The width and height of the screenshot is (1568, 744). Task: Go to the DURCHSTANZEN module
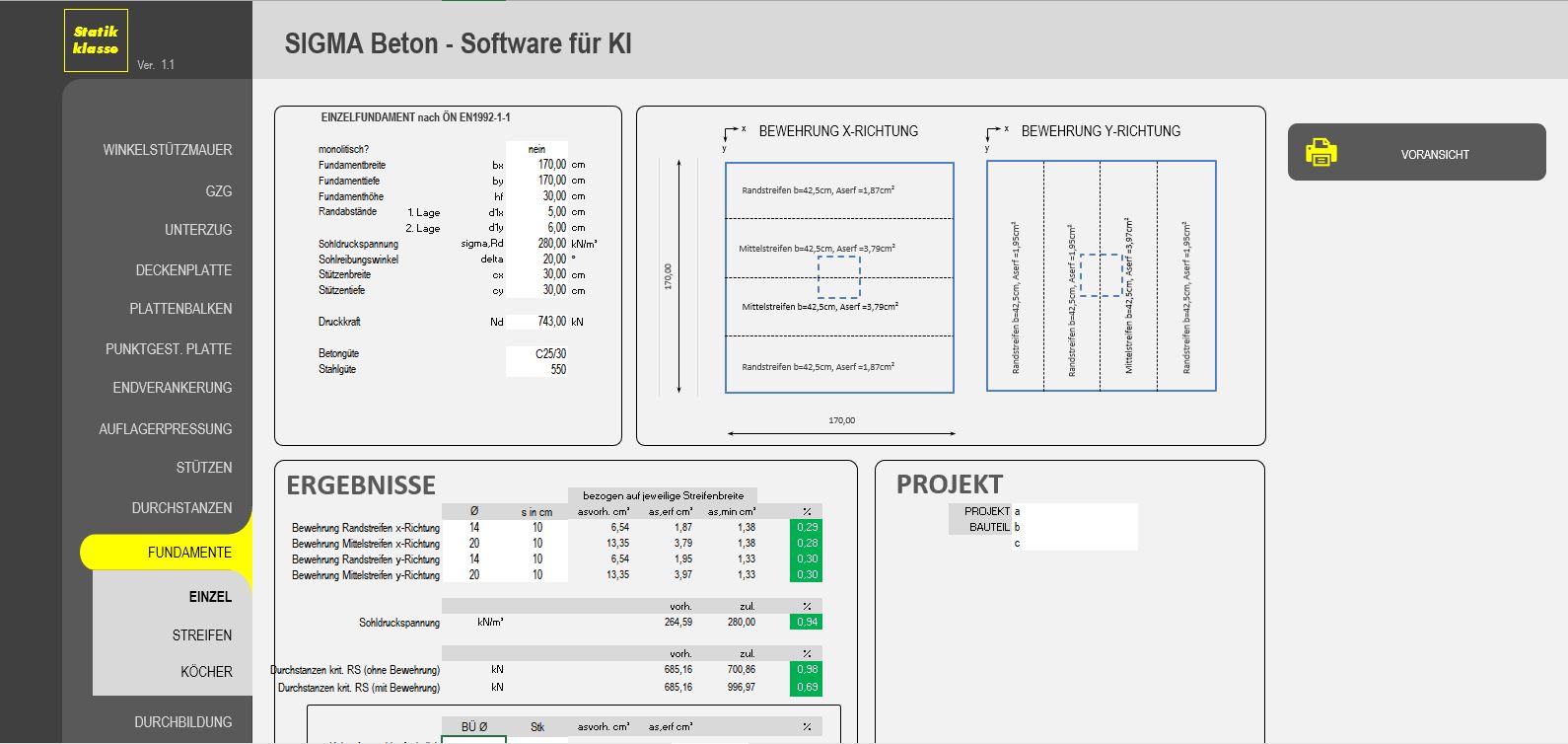point(181,508)
